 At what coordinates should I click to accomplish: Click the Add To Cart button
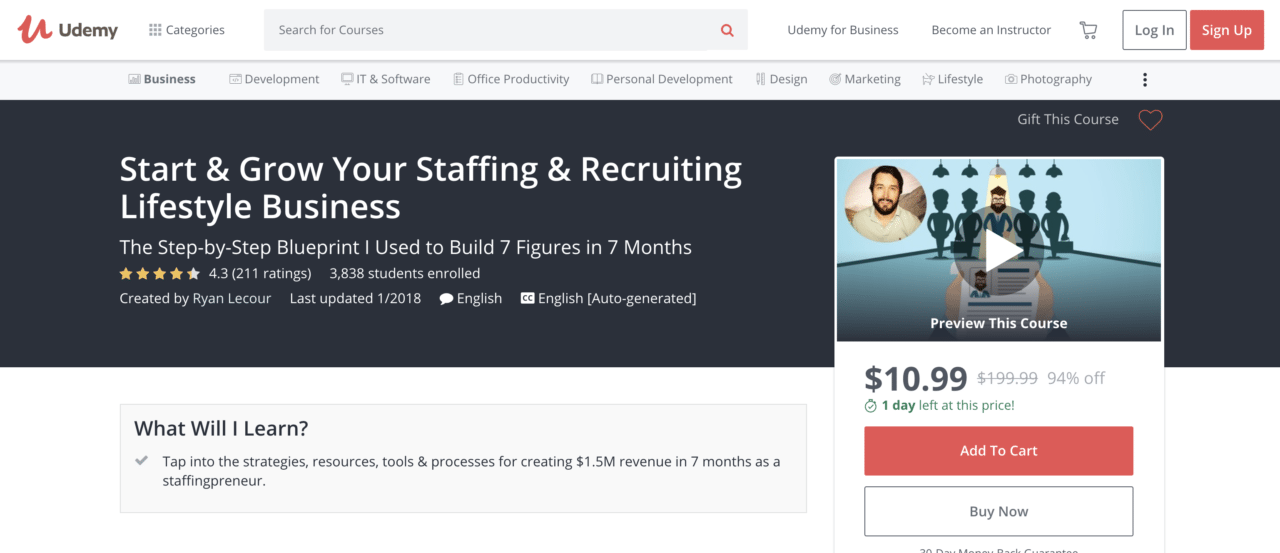[x=998, y=451]
